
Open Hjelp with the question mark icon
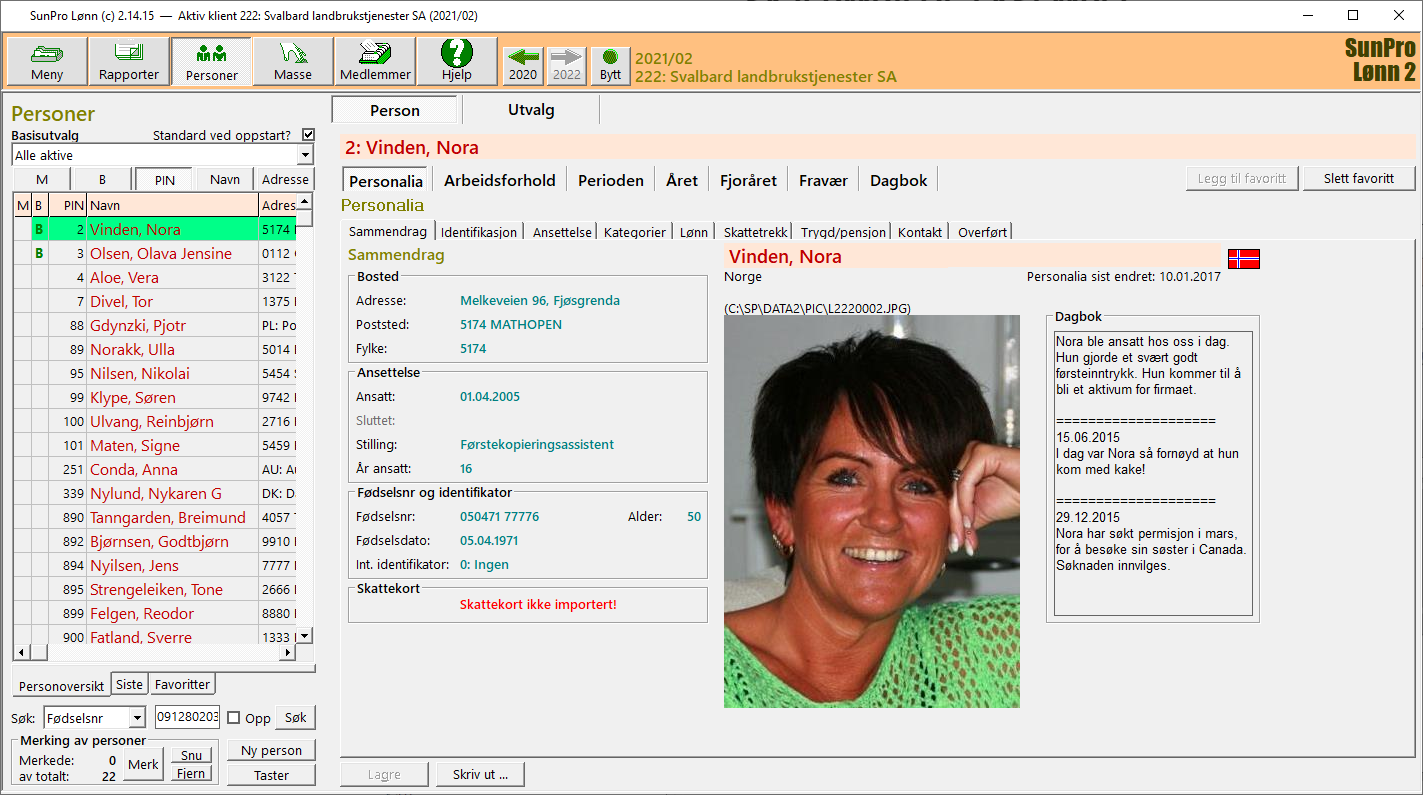pyautogui.click(x=457, y=61)
